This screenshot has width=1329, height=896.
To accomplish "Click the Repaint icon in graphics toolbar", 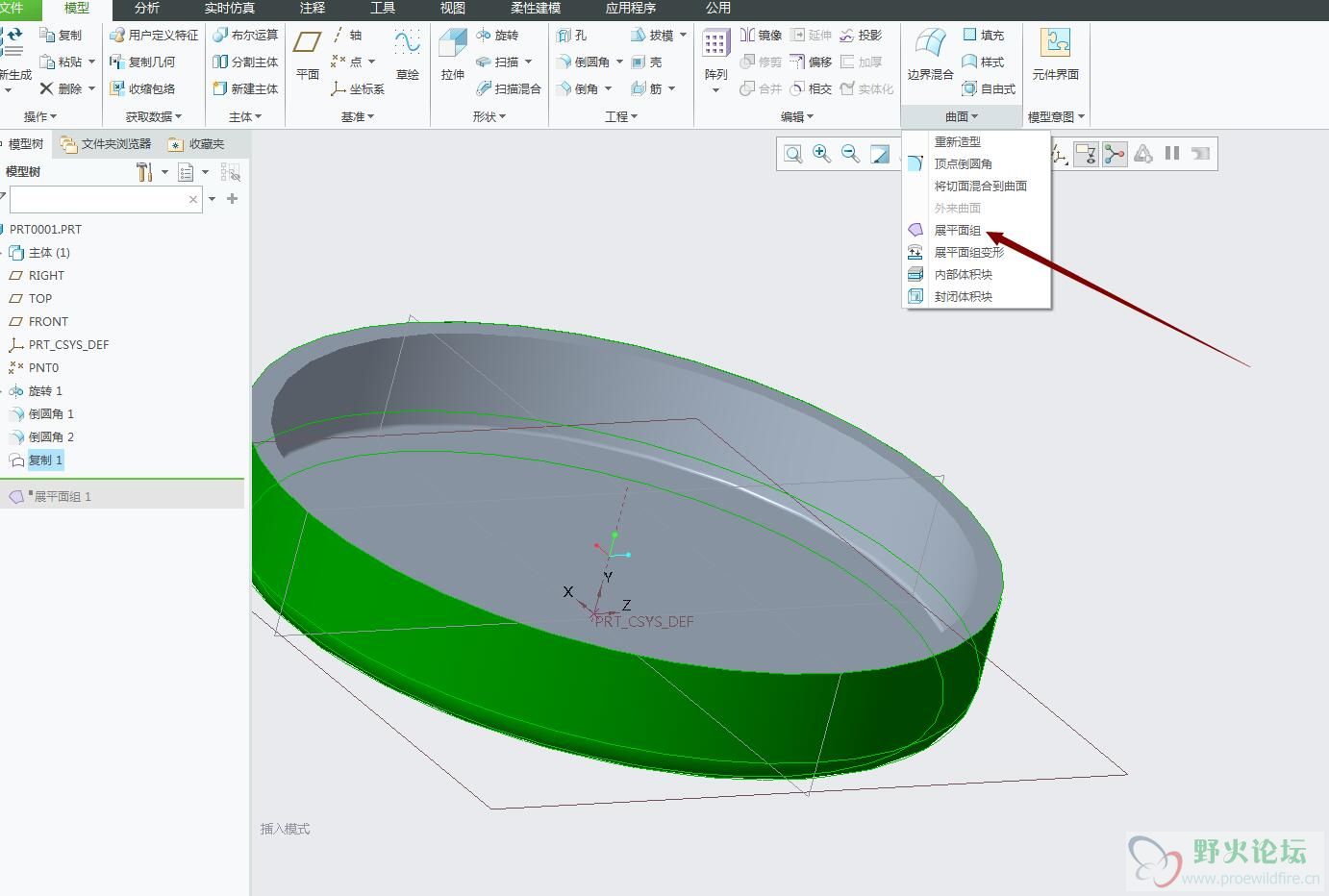I will (x=879, y=154).
